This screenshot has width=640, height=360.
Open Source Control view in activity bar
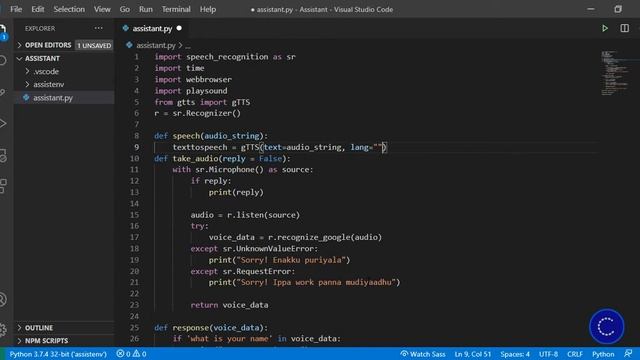pos(3,93)
